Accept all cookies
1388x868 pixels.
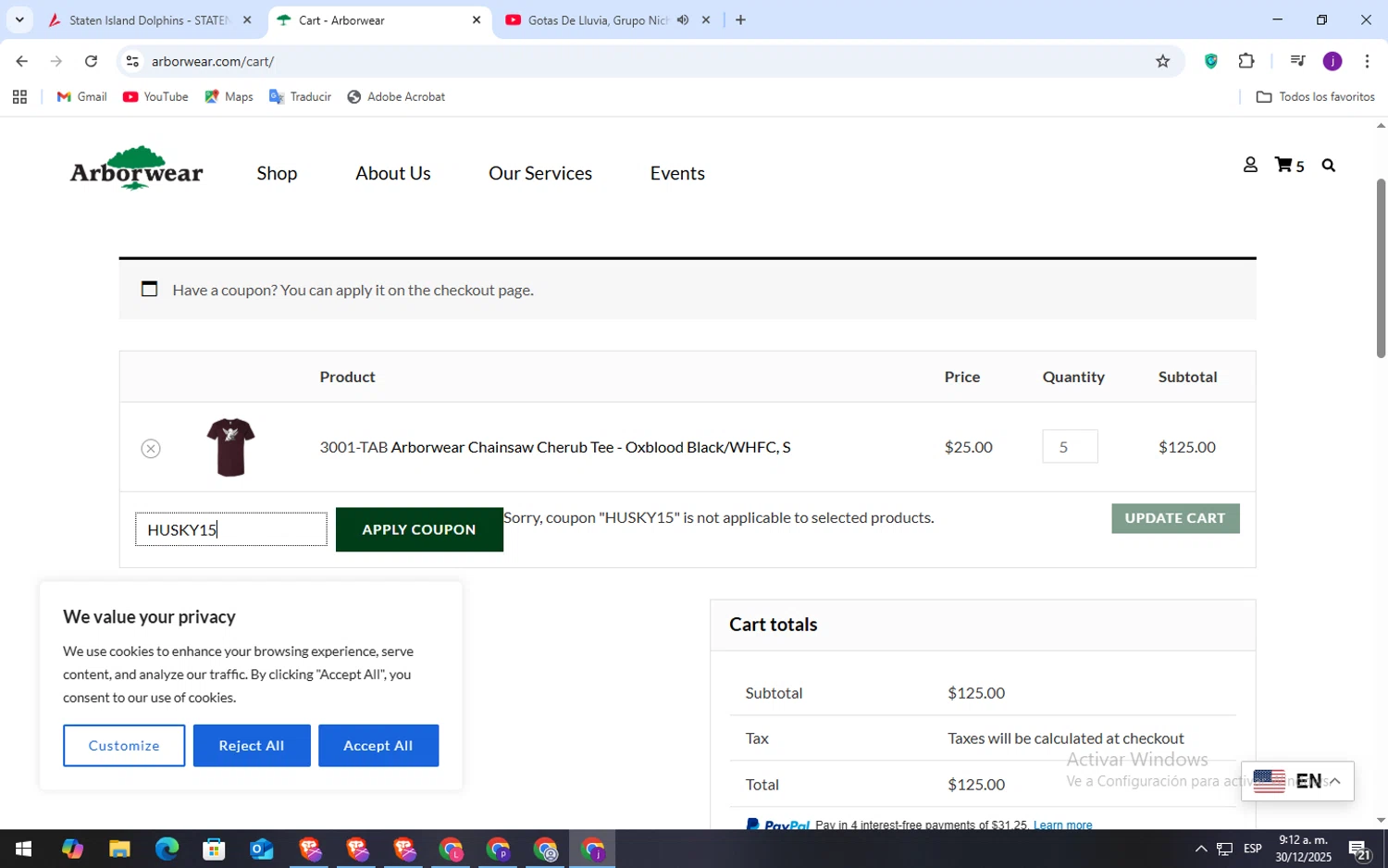tap(378, 746)
